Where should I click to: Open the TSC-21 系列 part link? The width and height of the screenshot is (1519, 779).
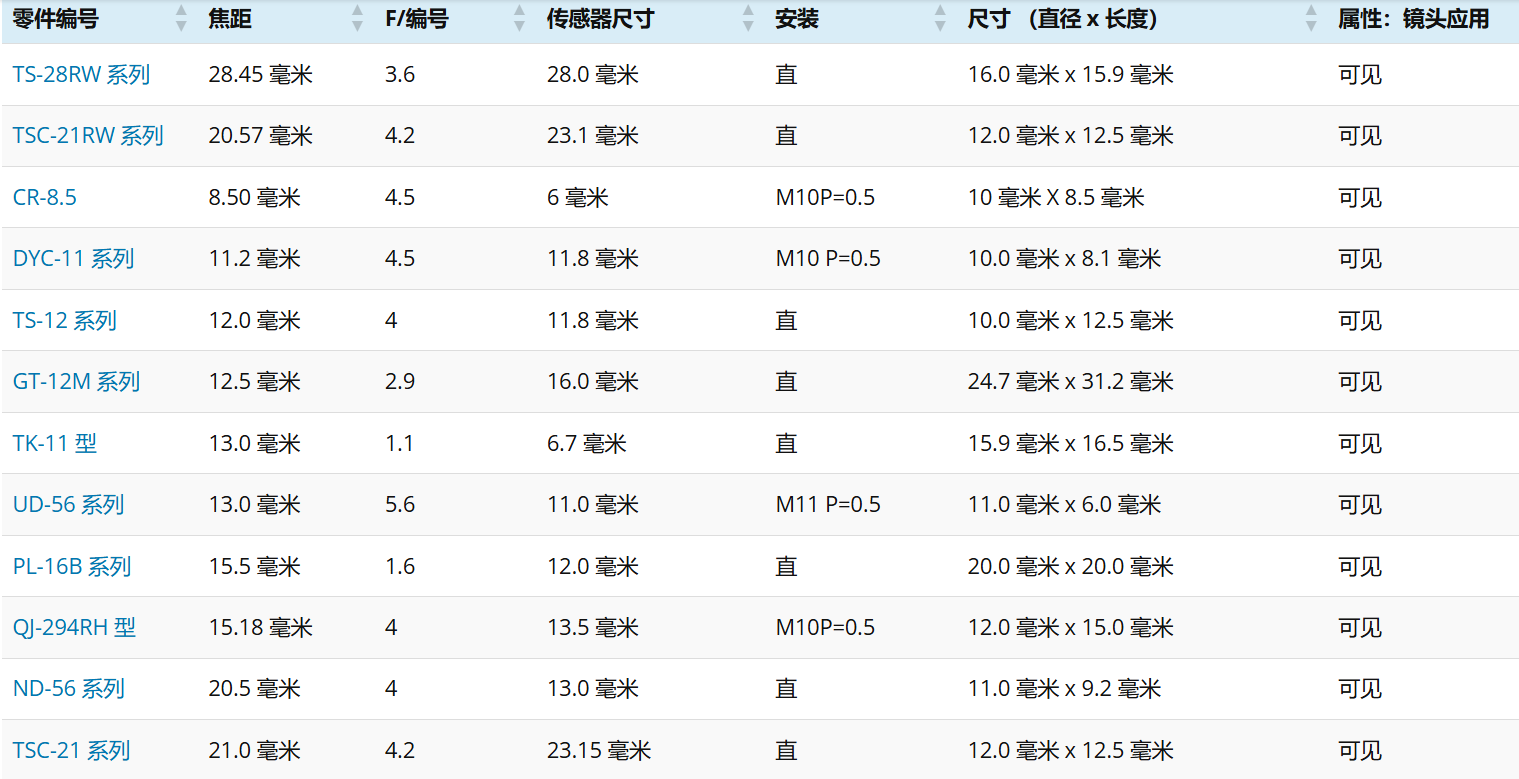click(71, 750)
